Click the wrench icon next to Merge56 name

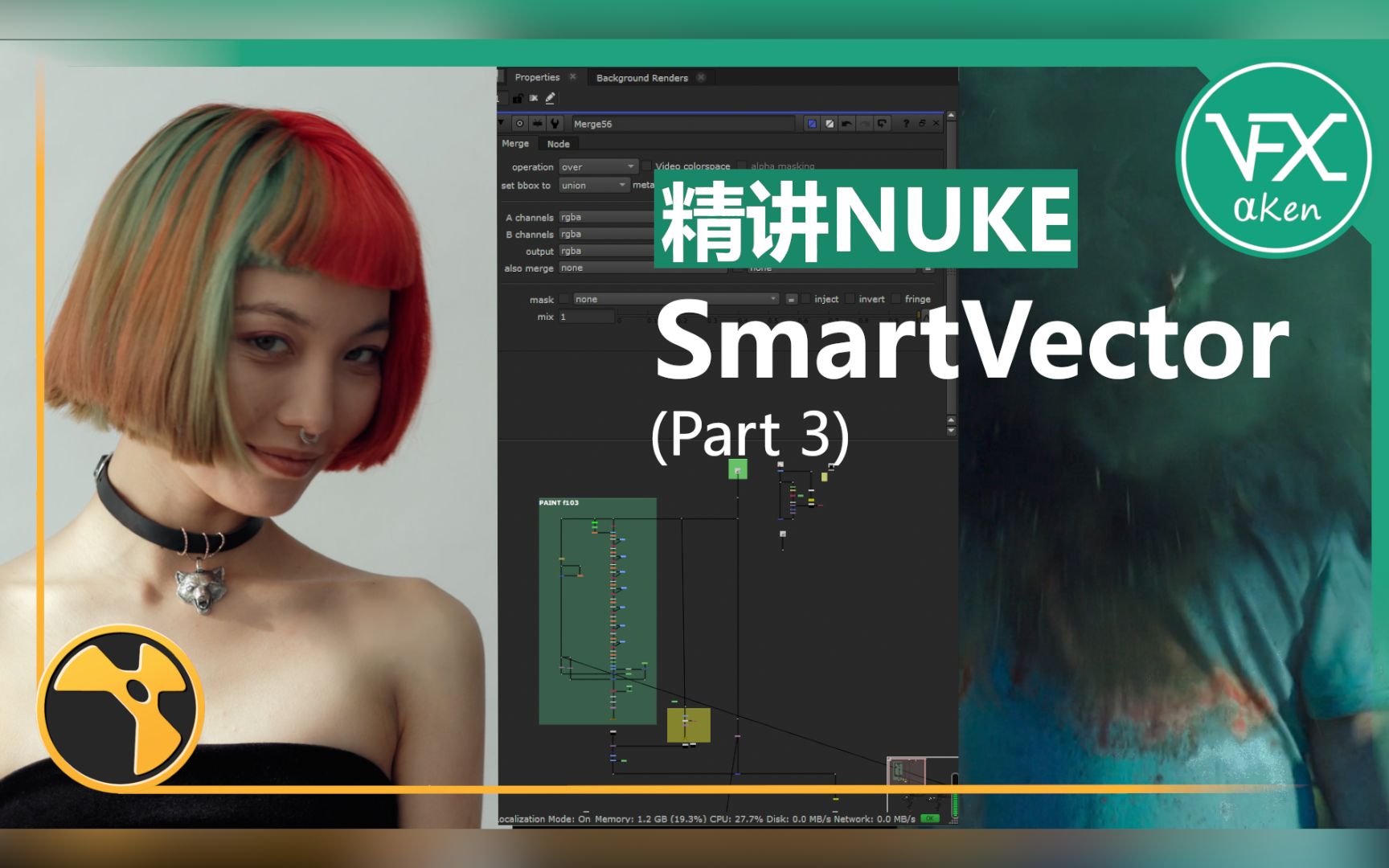point(555,124)
